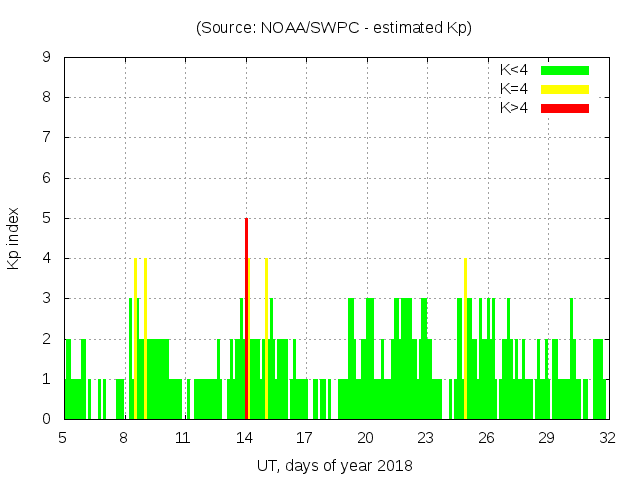The width and height of the screenshot is (640, 480).
Task: Click x-axis tick label 32
Action: [x=607, y=438]
